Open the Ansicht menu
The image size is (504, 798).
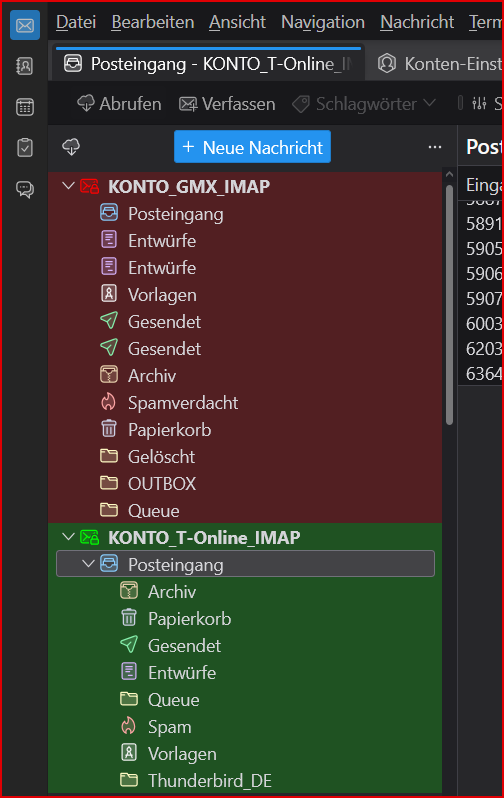[237, 22]
